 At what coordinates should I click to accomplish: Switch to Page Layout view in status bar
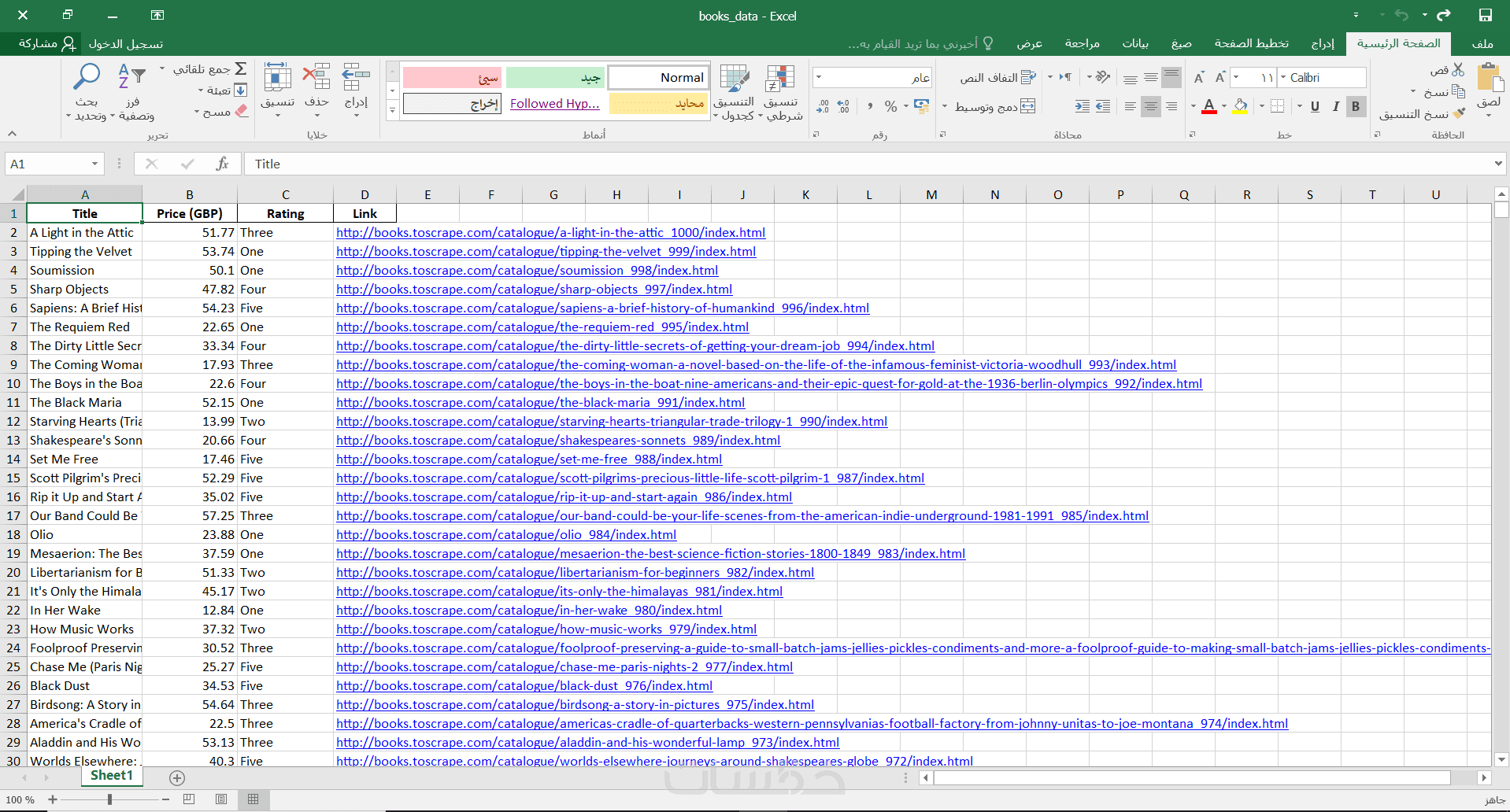[221, 799]
